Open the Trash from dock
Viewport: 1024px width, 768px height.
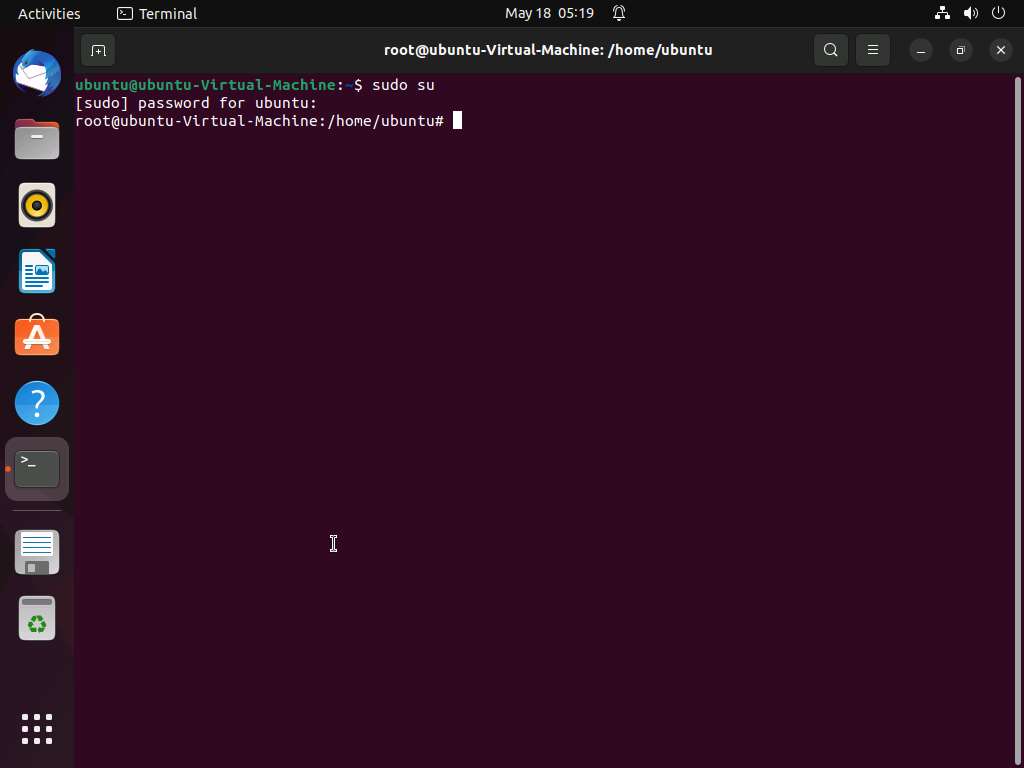point(37,619)
